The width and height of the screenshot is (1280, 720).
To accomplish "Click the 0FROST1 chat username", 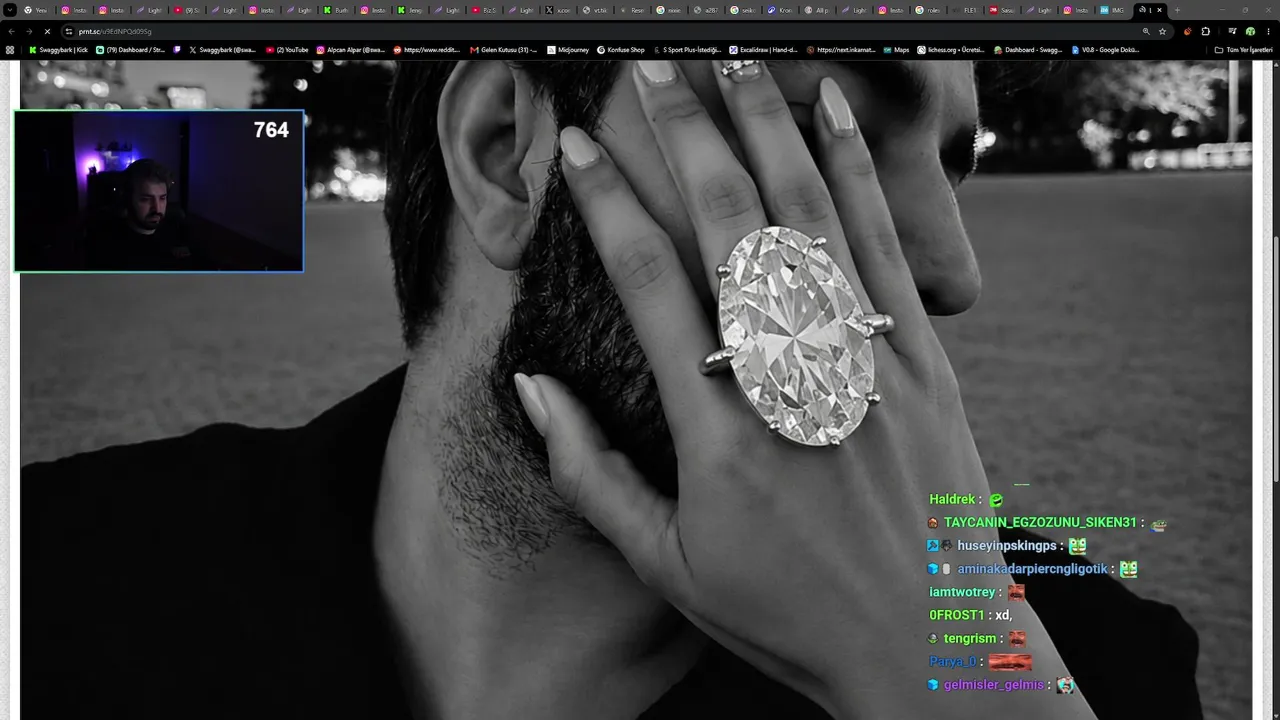I will (957, 615).
